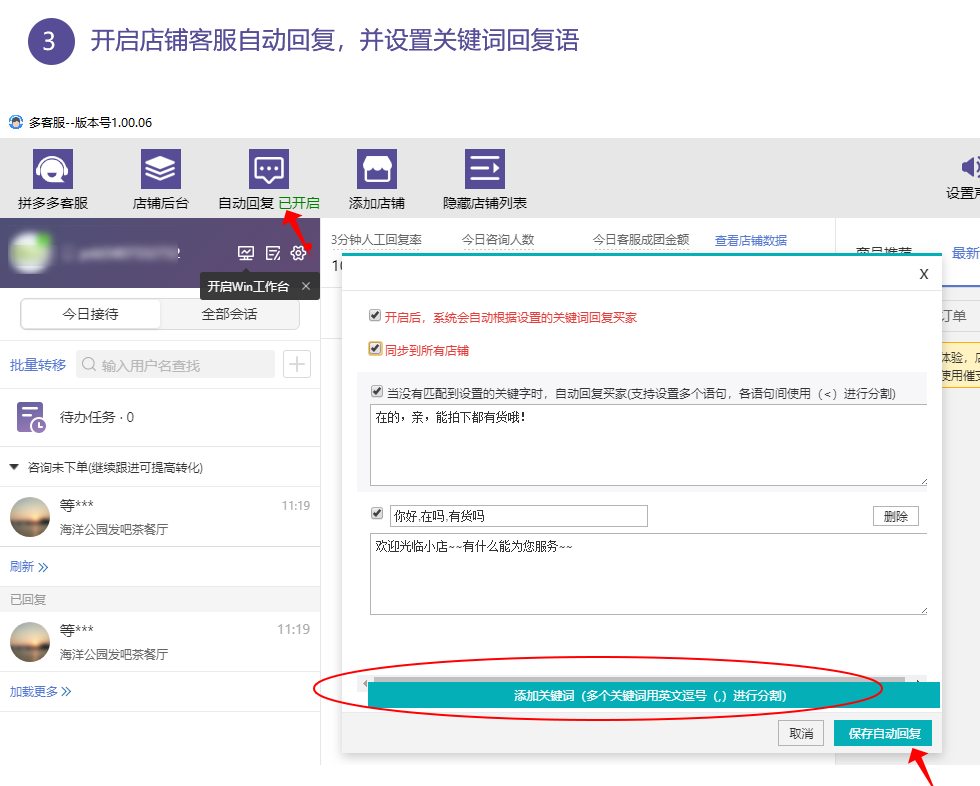This screenshot has width=980, height=786.
Task: Toggle the 你好,在吗,有货吗 keyword rule checkbox
Action: [x=377, y=513]
